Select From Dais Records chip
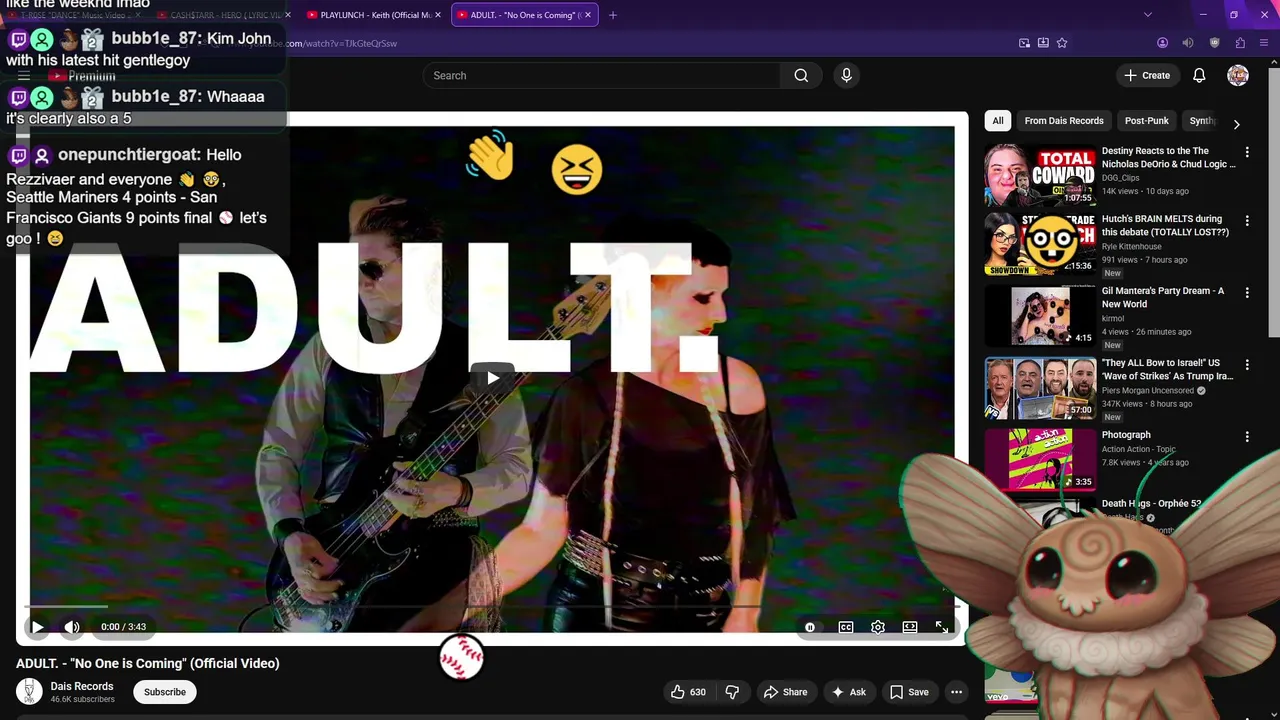Viewport: 1280px width, 720px height. tap(1064, 121)
